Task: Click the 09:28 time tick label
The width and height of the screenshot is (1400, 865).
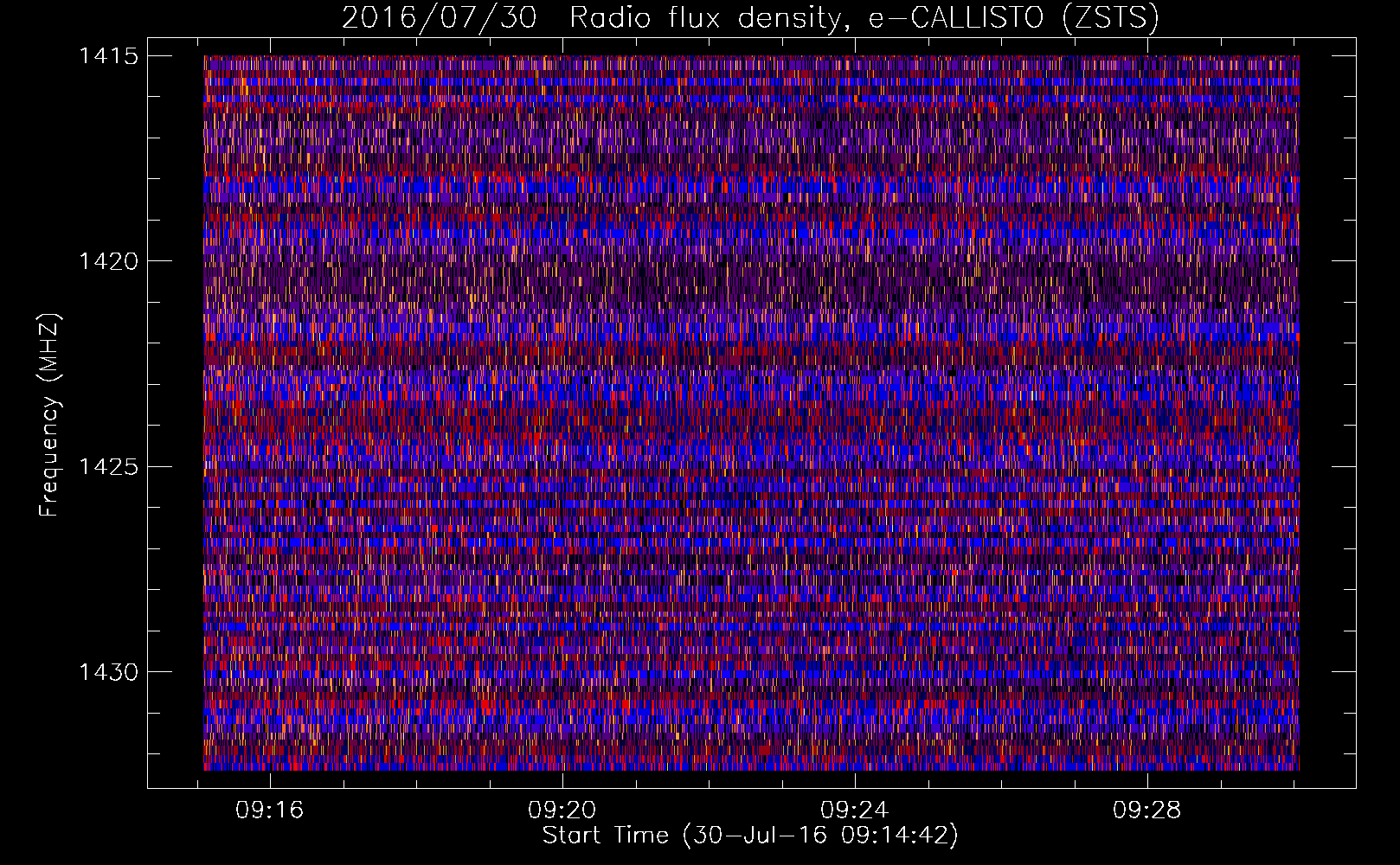Action: [x=1147, y=811]
